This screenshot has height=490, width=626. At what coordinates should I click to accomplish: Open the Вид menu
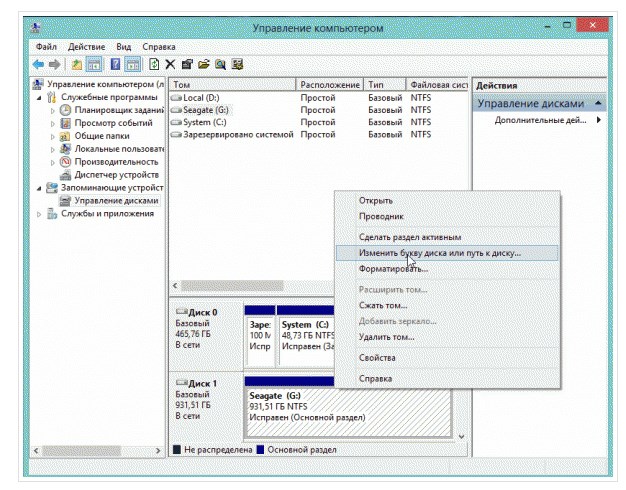[x=123, y=47]
